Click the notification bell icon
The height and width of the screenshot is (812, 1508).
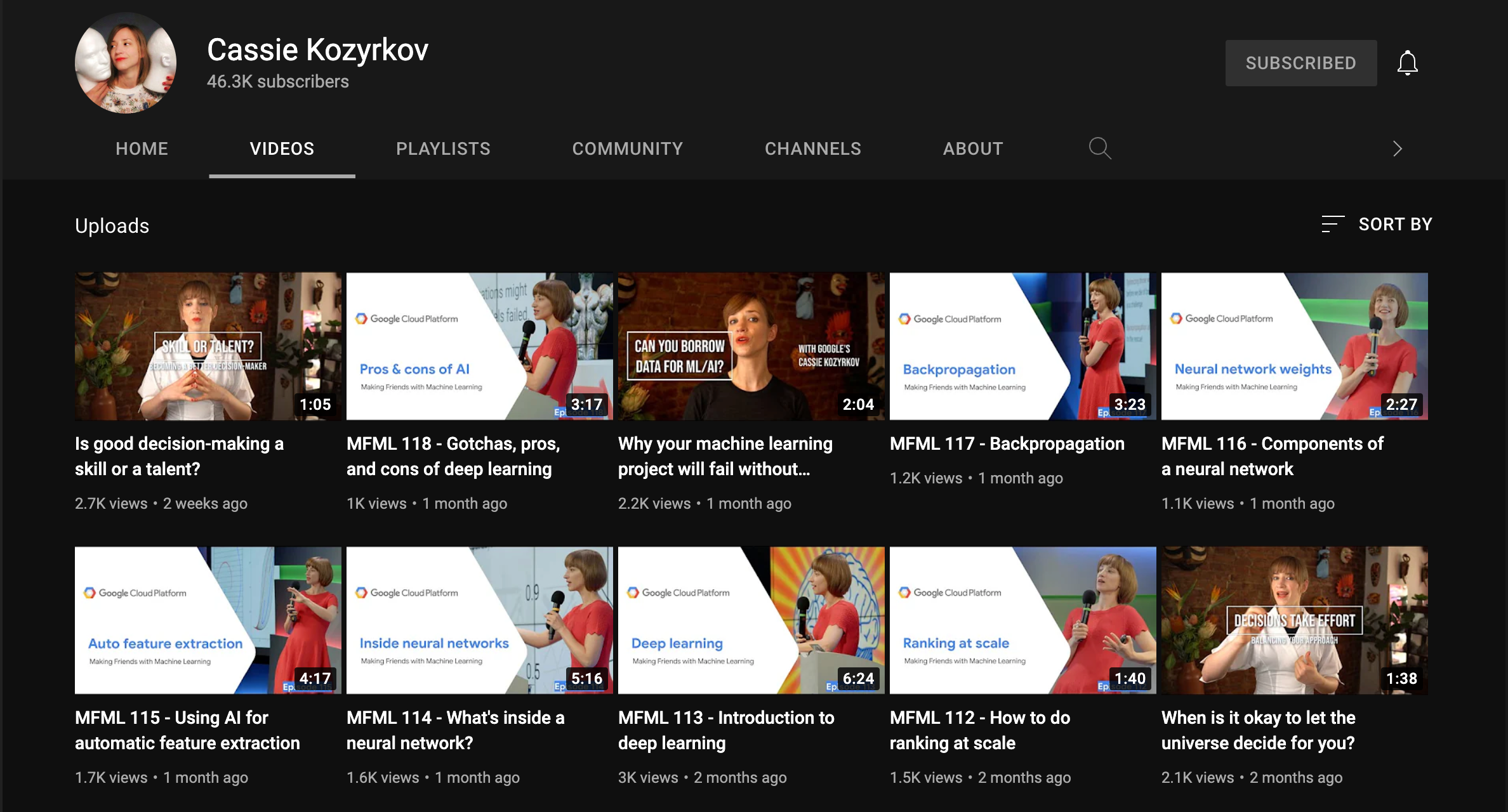[x=1407, y=63]
